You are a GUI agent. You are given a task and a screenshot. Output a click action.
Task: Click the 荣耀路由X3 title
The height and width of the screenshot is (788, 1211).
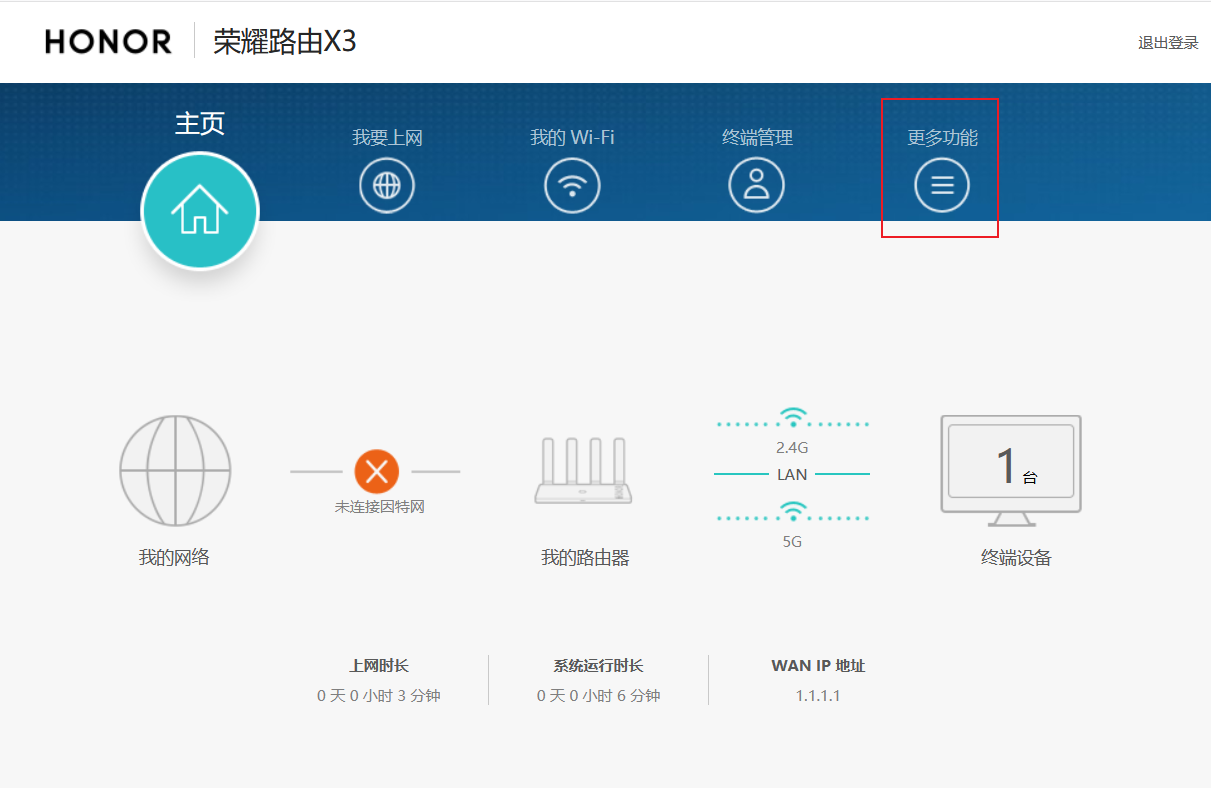click(x=285, y=42)
